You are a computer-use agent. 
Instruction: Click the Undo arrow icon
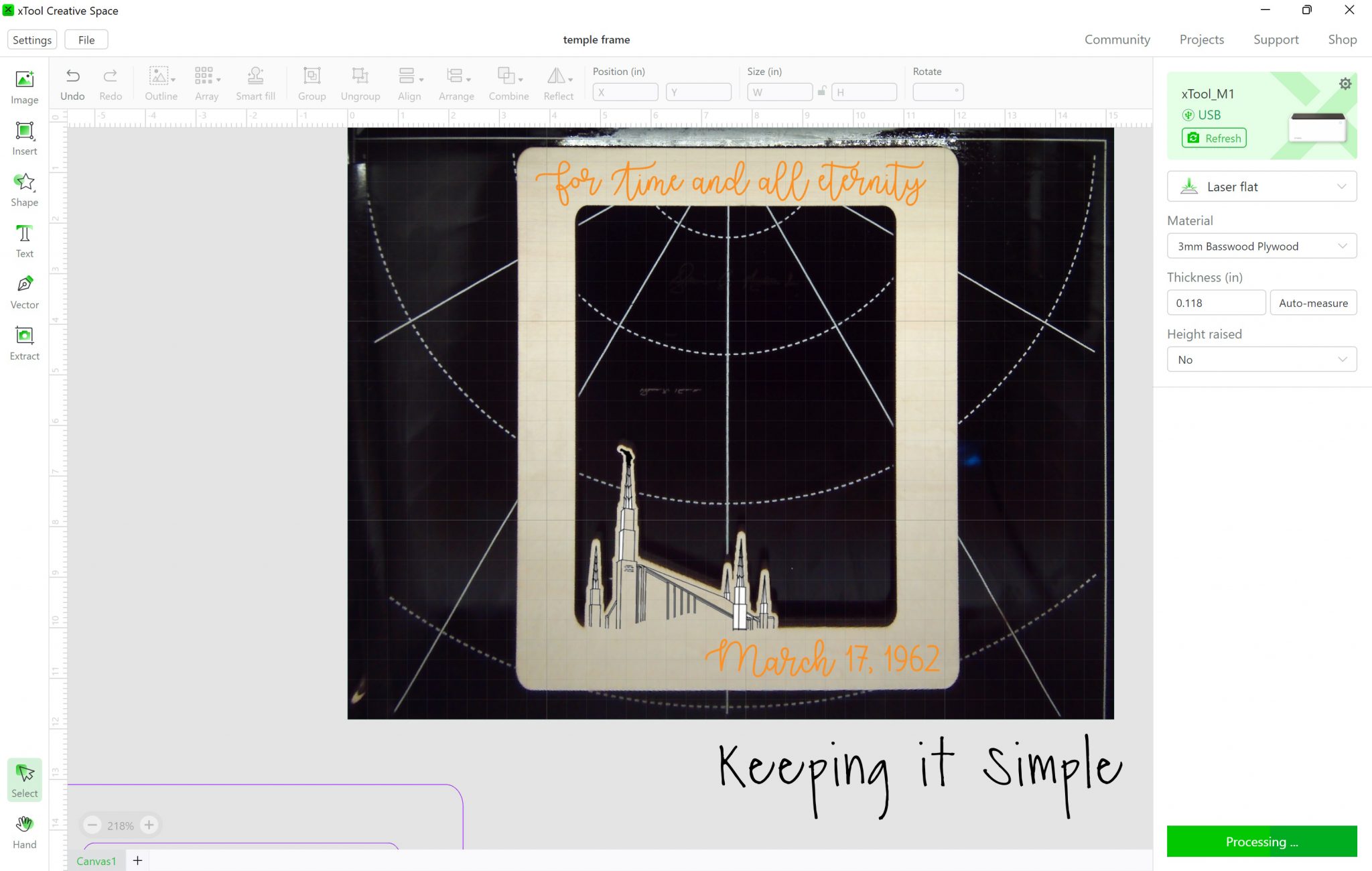pos(72,76)
